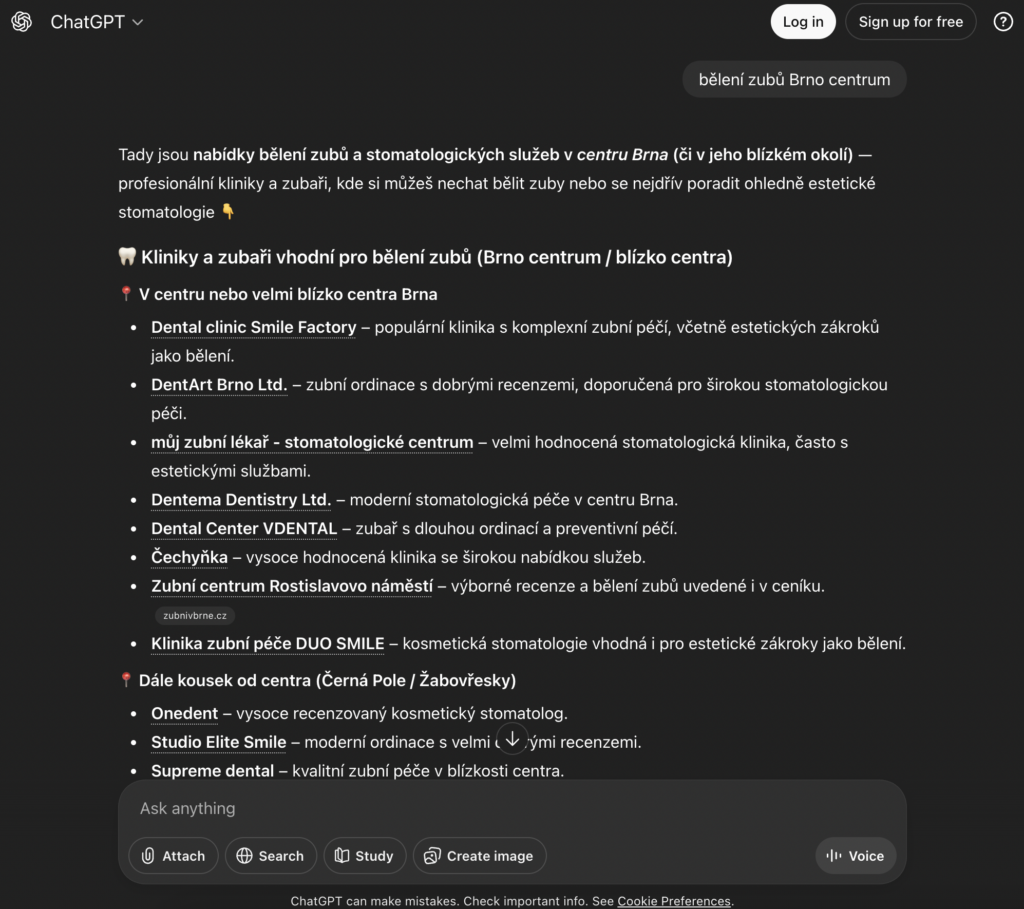
Task: Open the DentArt Brno Ltd. link
Action: 219,385
